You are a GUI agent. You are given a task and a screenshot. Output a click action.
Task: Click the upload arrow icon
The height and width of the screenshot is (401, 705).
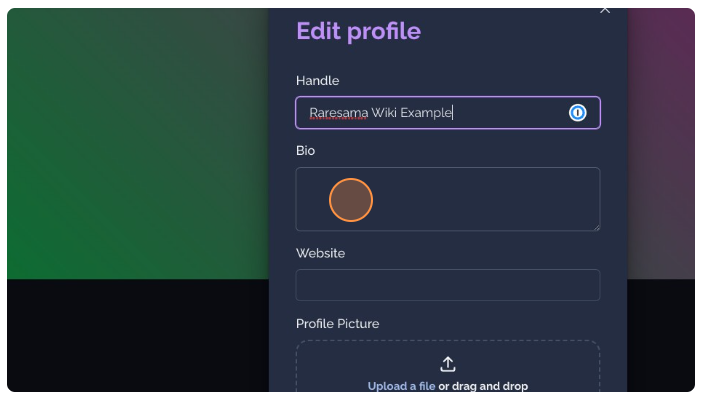point(447,364)
